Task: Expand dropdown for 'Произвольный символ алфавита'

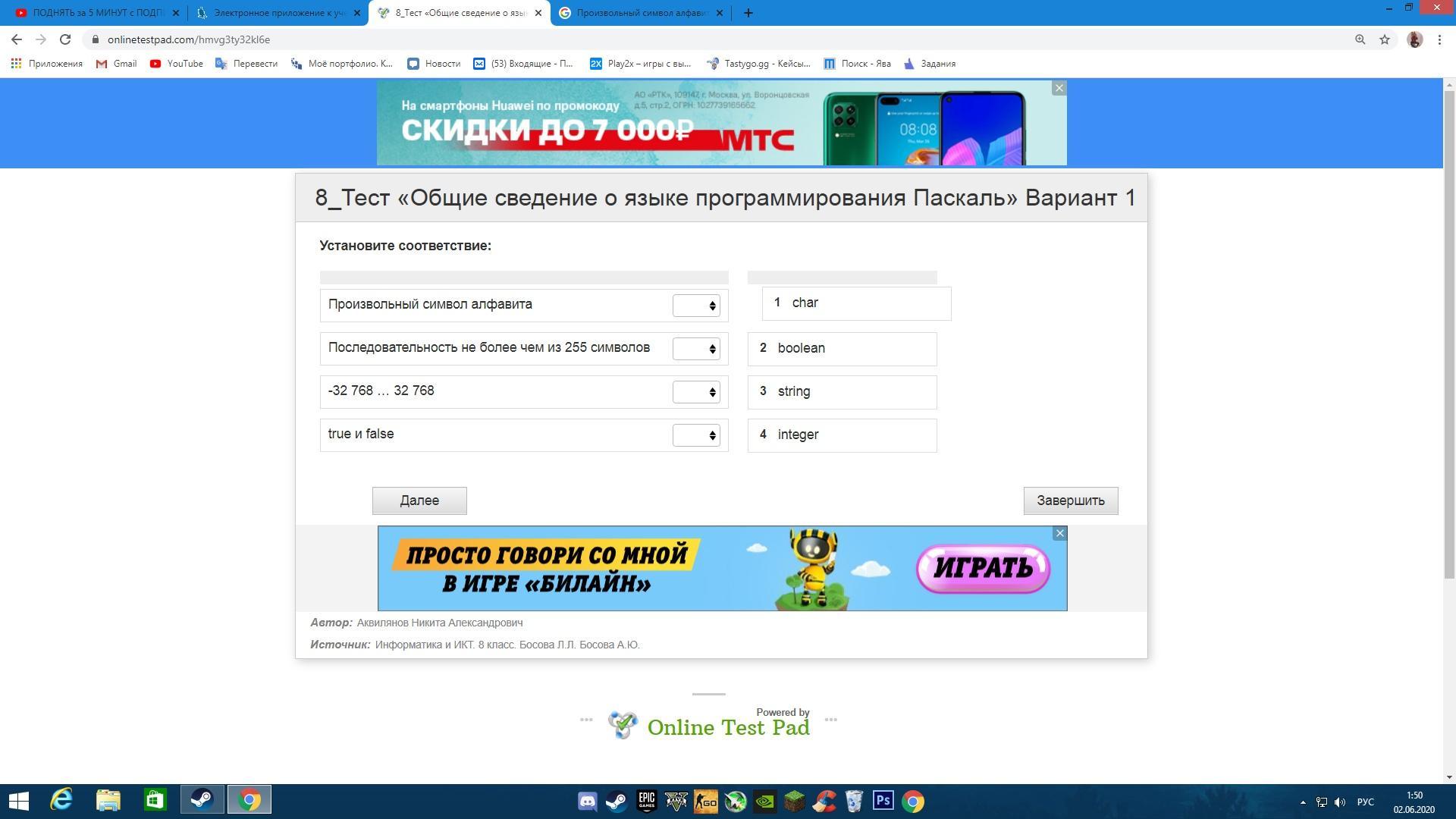Action: (696, 306)
